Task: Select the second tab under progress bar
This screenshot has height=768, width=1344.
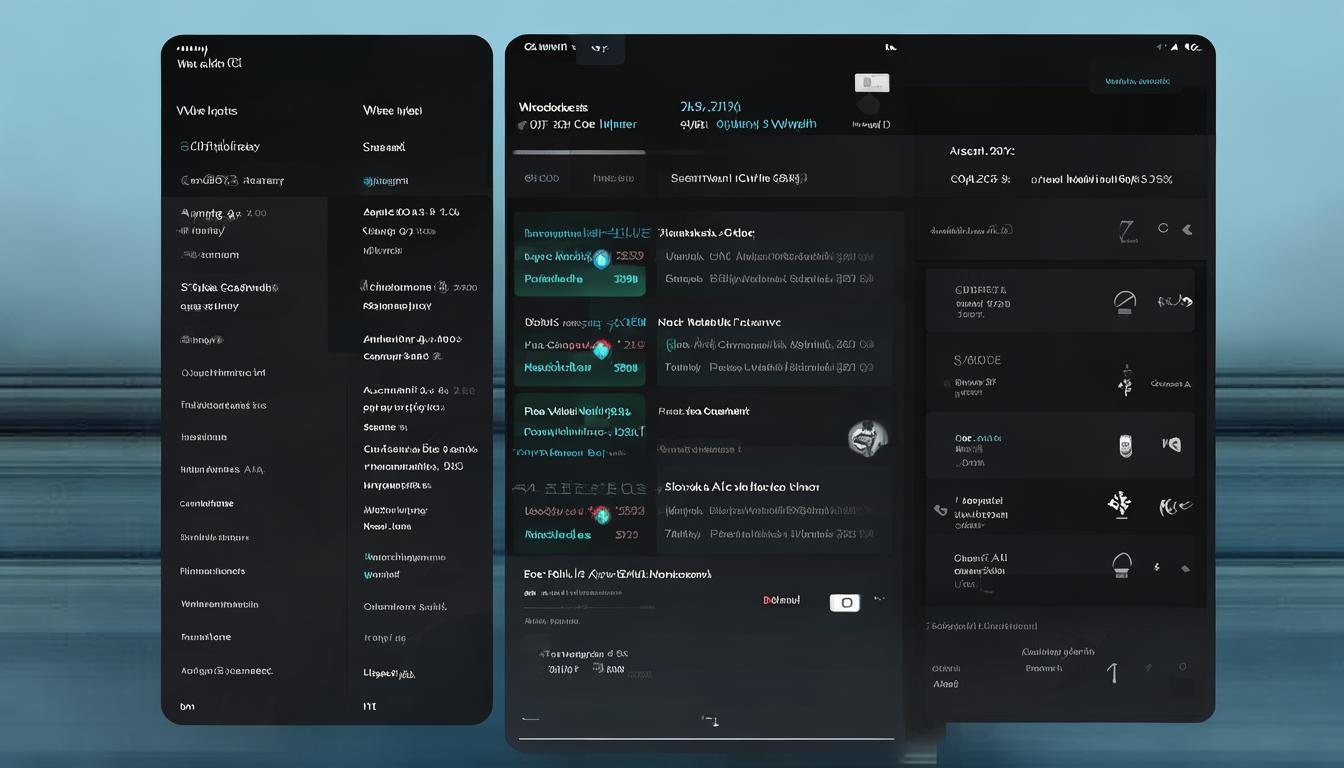Action: 613,179
